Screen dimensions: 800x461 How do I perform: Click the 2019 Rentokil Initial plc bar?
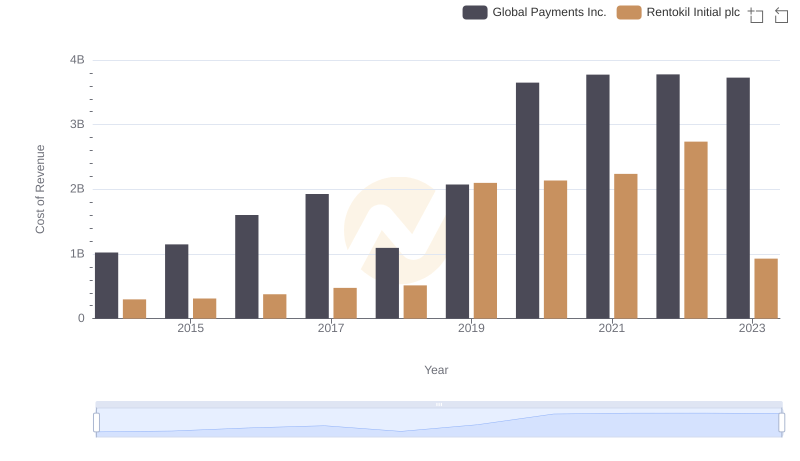click(485, 250)
